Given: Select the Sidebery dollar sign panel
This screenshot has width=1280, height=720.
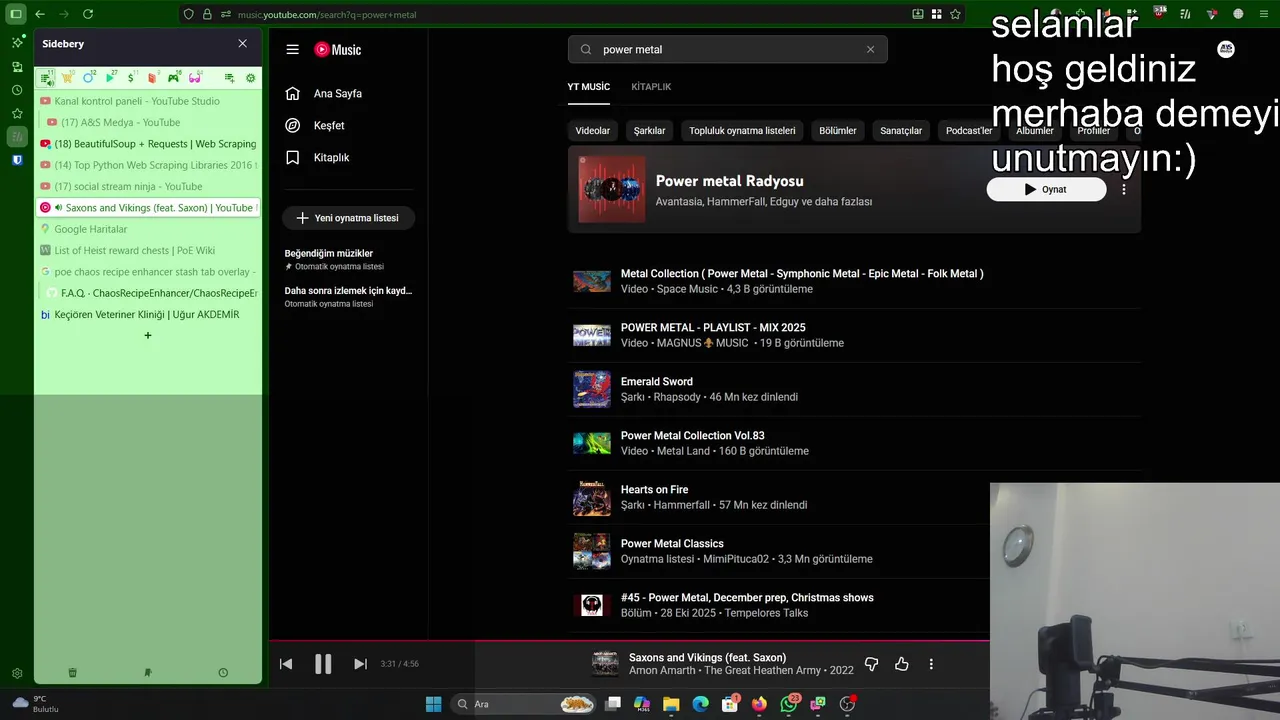Looking at the screenshot, I should coord(132,77).
